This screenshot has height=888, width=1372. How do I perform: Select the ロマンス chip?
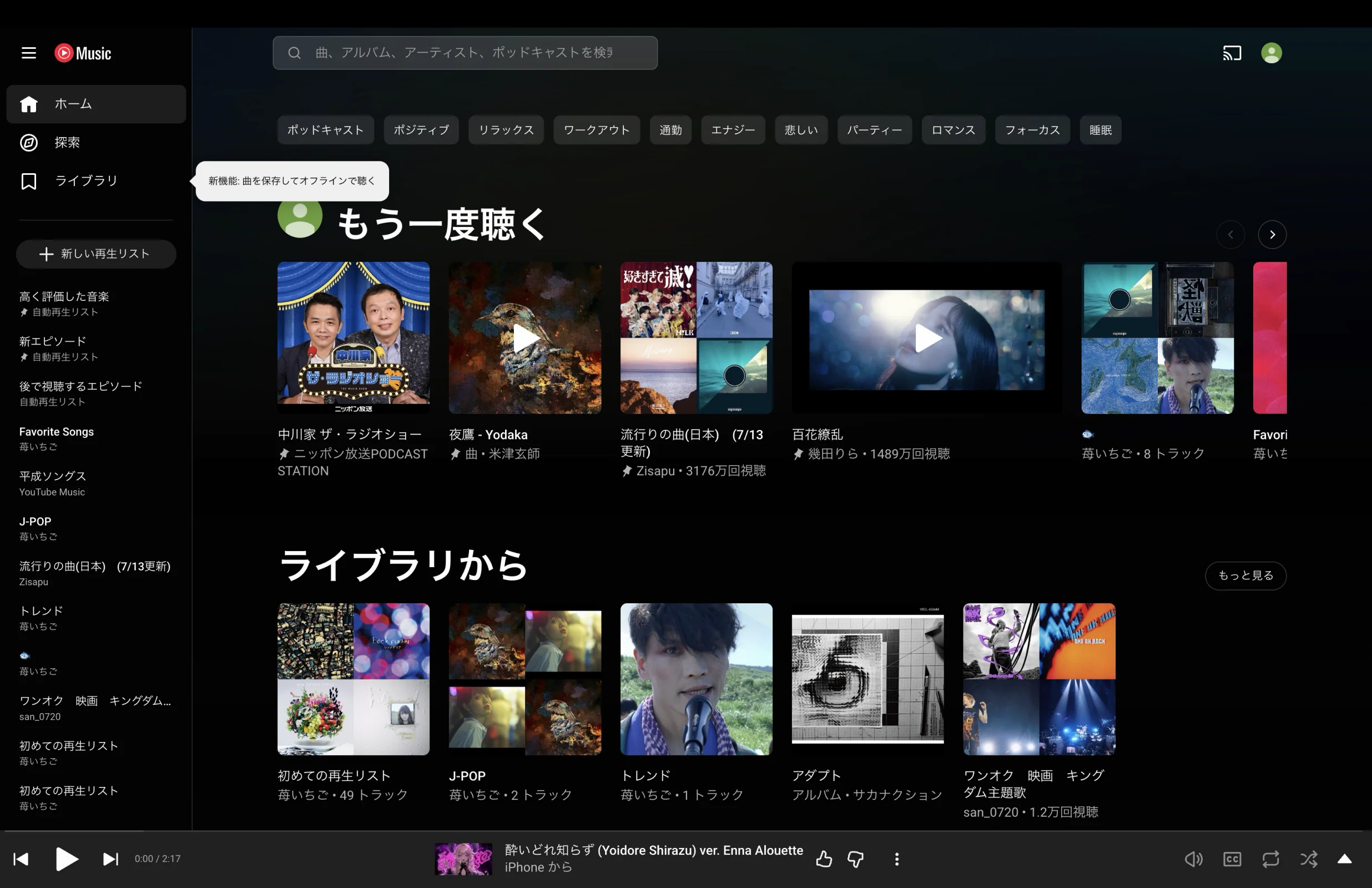click(954, 130)
